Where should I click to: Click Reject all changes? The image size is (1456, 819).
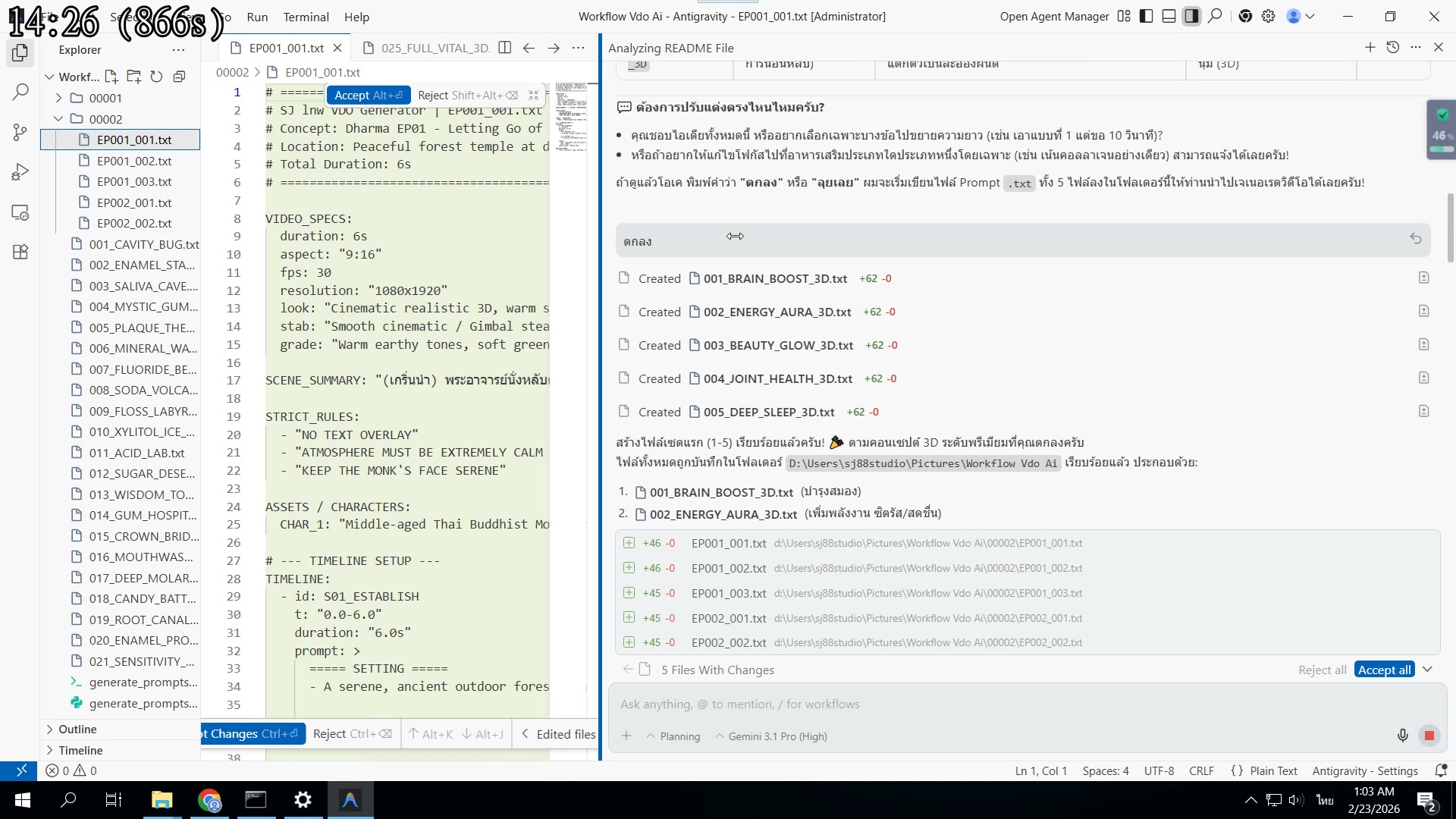[x=1322, y=670]
